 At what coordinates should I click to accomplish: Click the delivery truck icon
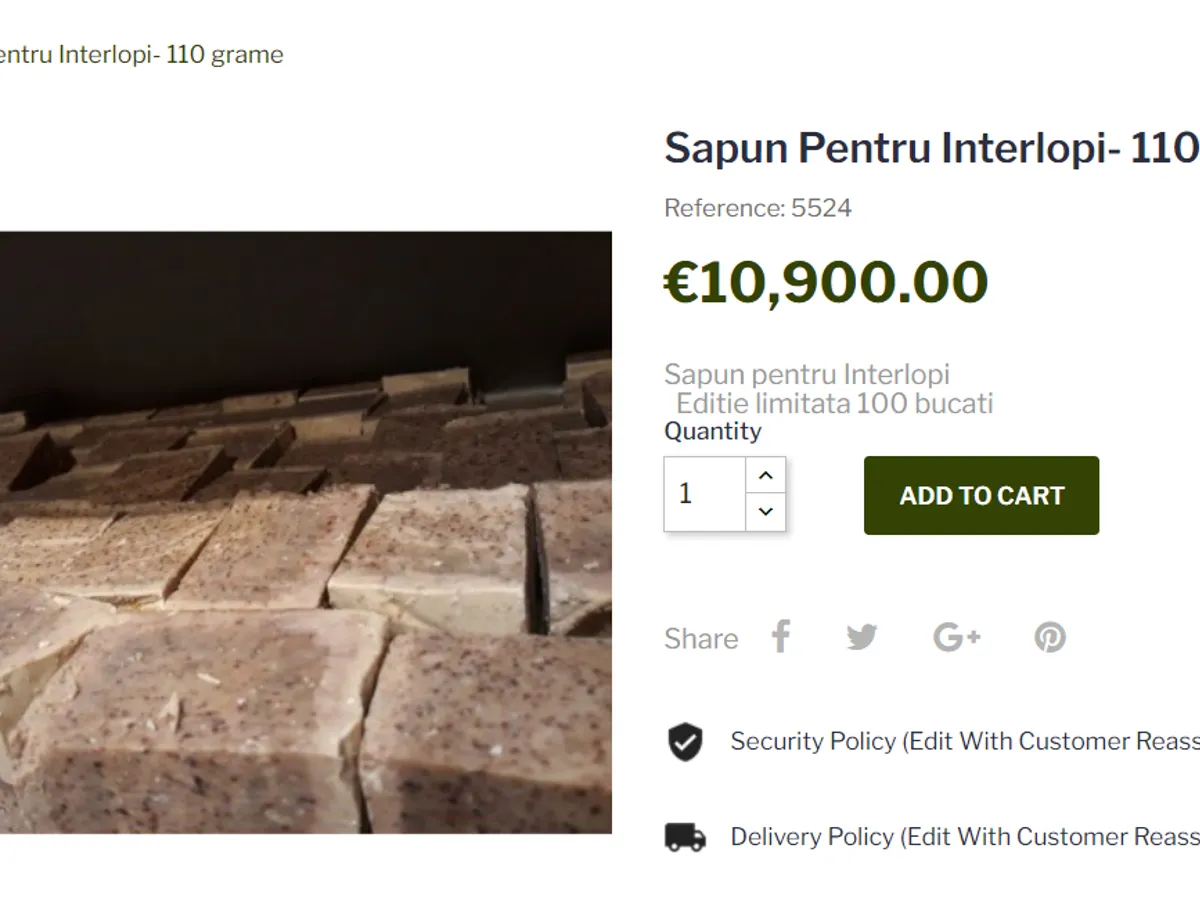(x=685, y=837)
